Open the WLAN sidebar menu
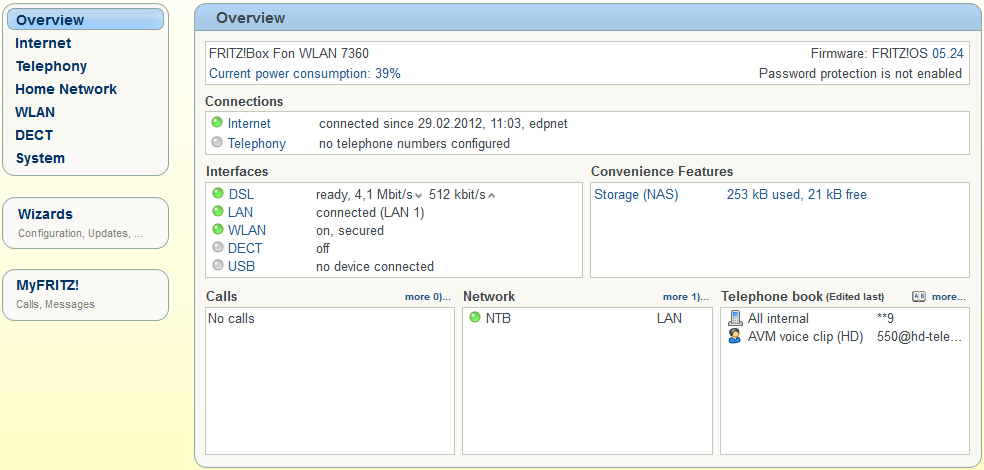 pos(35,112)
